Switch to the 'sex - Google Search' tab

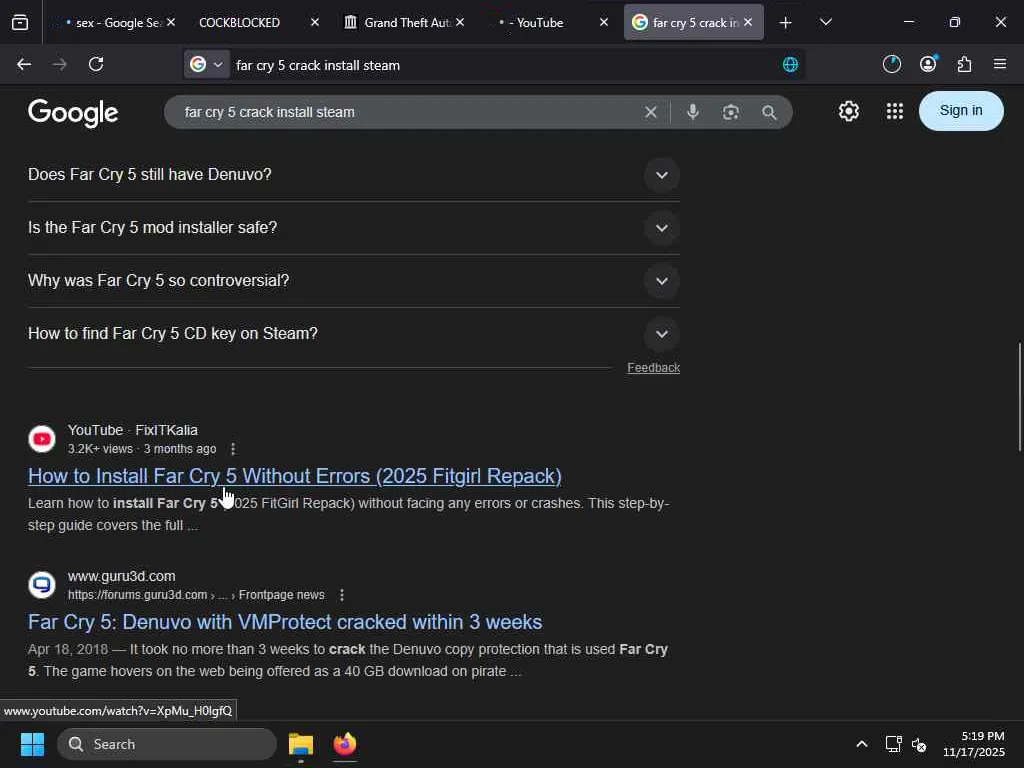[x=112, y=23]
